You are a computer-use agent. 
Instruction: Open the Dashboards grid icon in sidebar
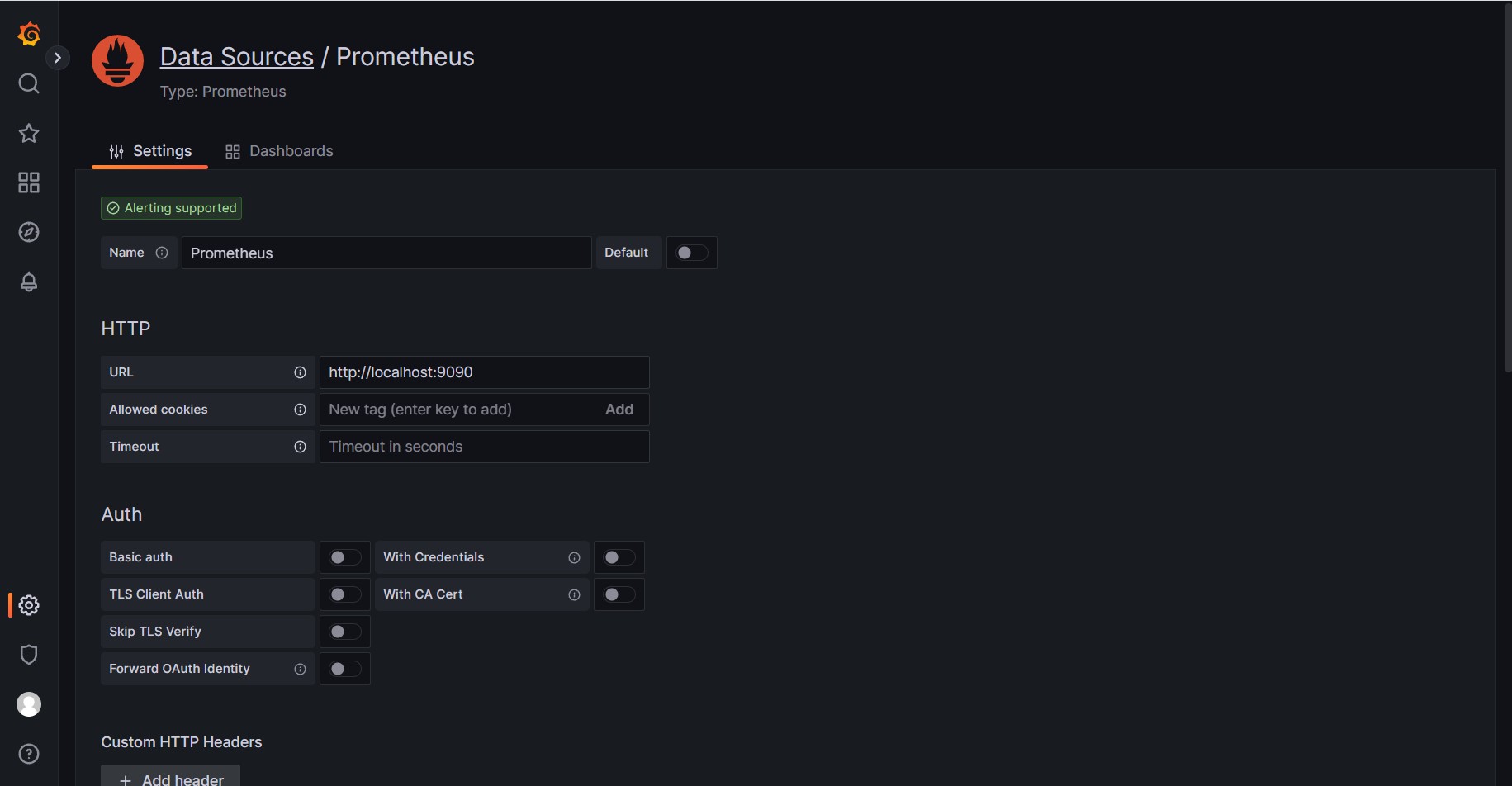coord(29,182)
